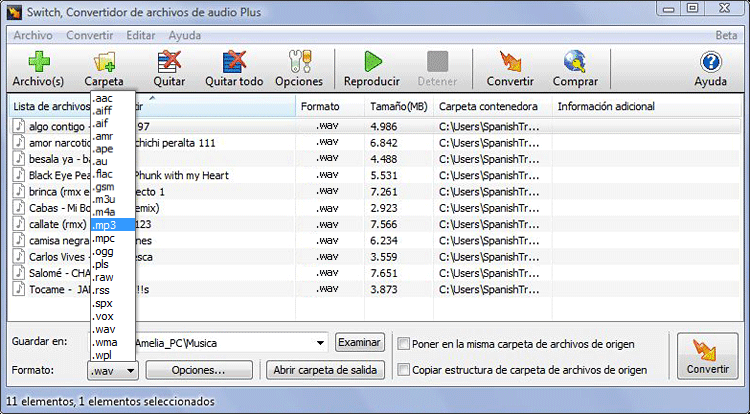
Task: Start conversion with the Convertir toolbar icon
Action: click(510, 69)
